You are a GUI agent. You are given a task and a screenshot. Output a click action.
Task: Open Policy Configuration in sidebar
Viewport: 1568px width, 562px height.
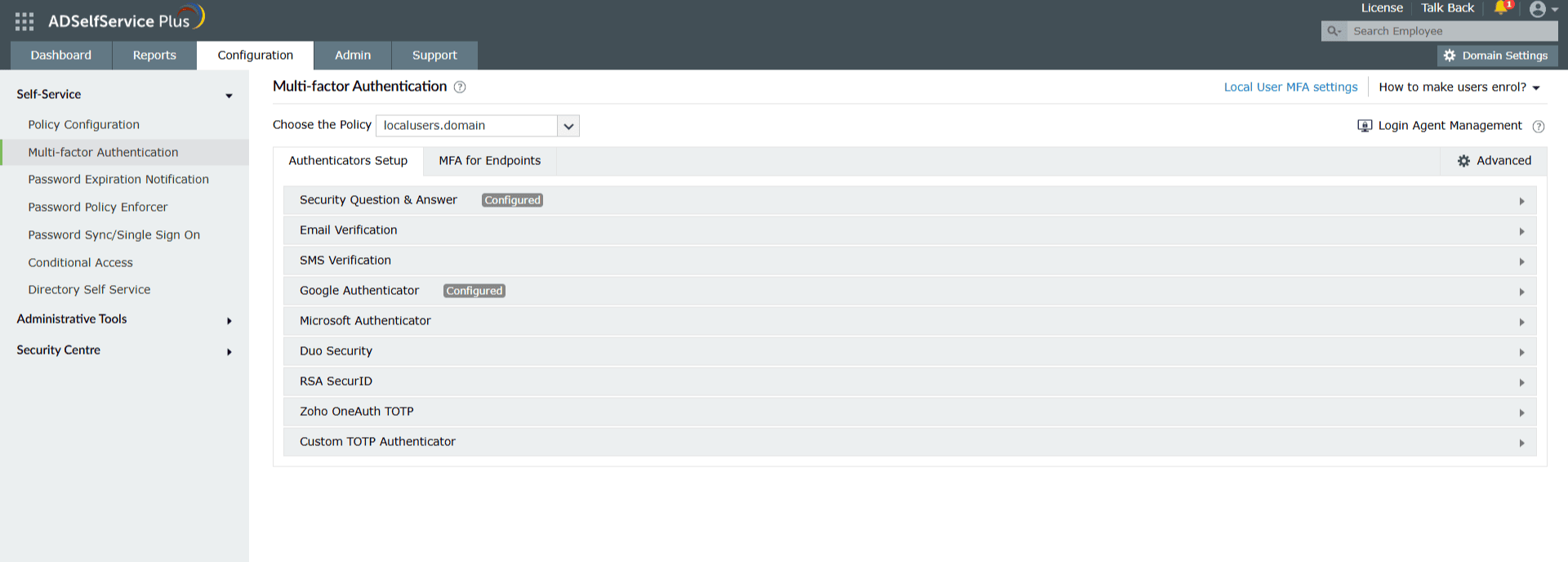coord(83,125)
